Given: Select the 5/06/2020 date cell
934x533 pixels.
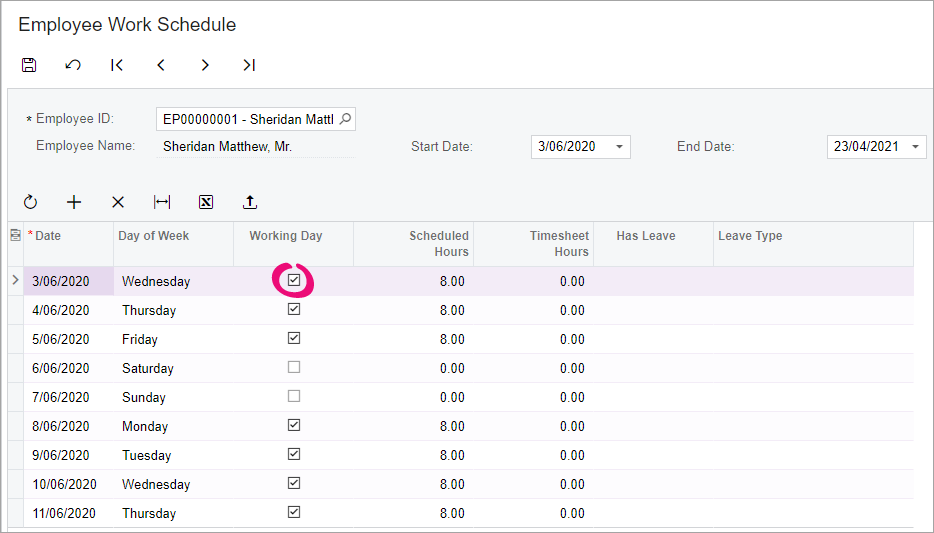Looking at the screenshot, I should 69,339.
